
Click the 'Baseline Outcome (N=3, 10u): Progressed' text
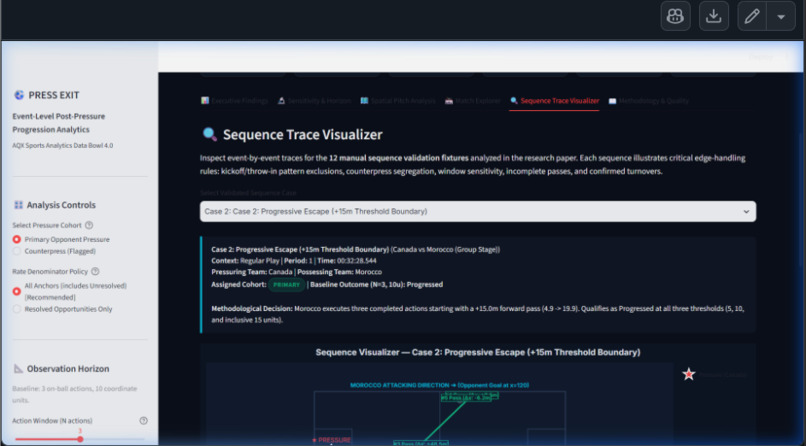click(376, 284)
